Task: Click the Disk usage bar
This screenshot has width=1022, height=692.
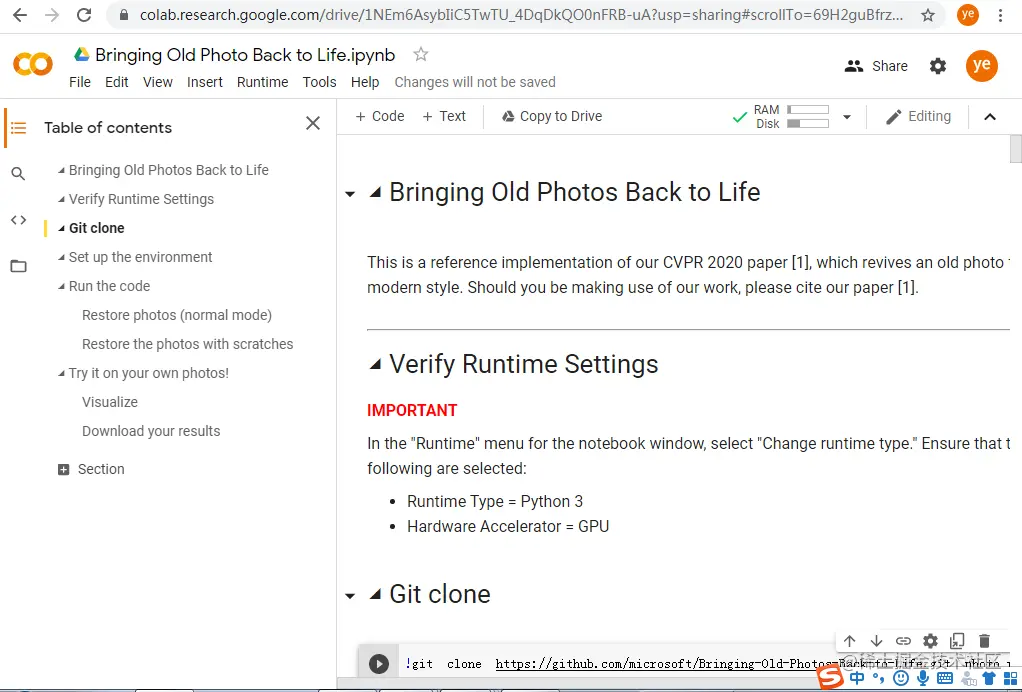Action: pyautogui.click(x=808, y=124)
